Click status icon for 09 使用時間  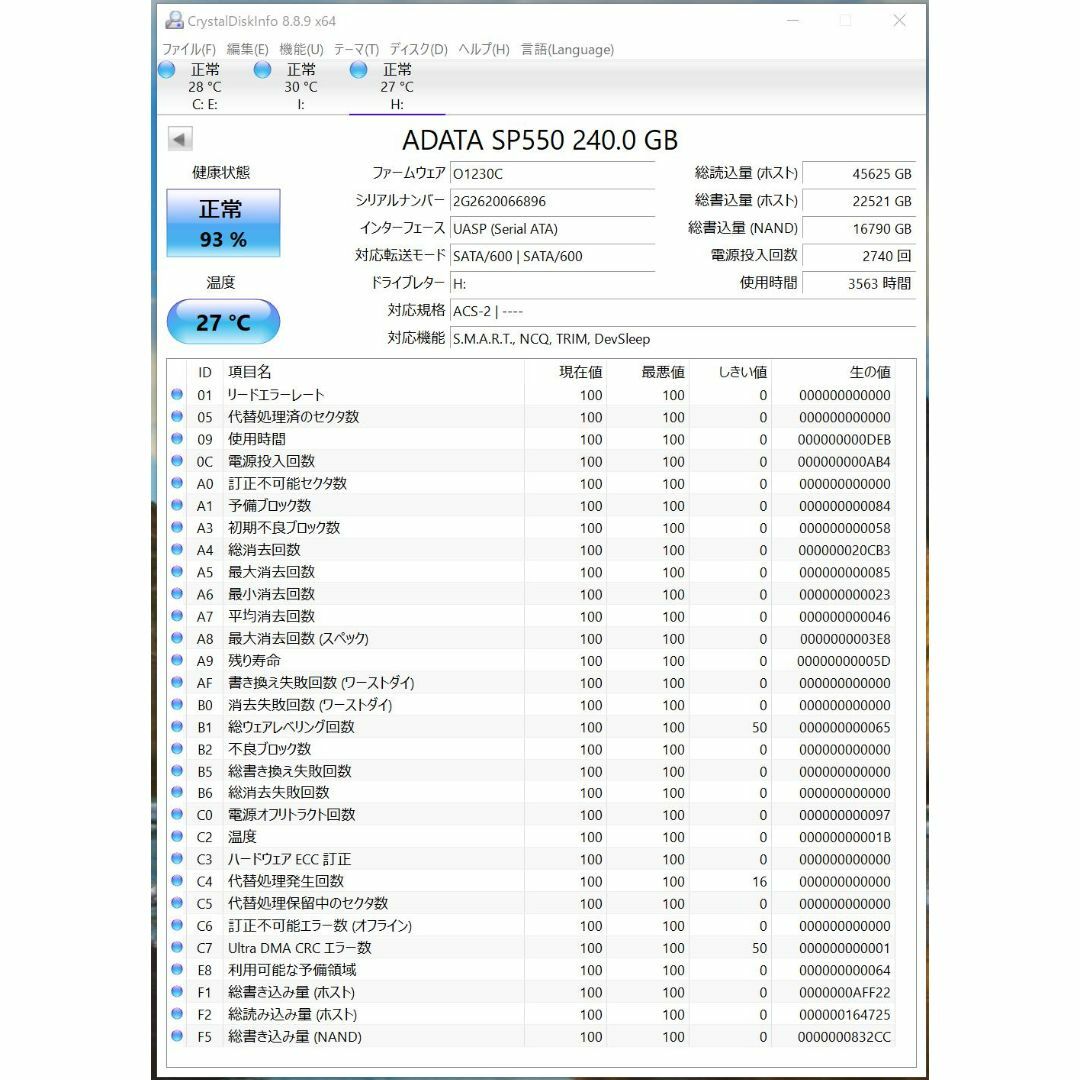(x=177, y=439)
